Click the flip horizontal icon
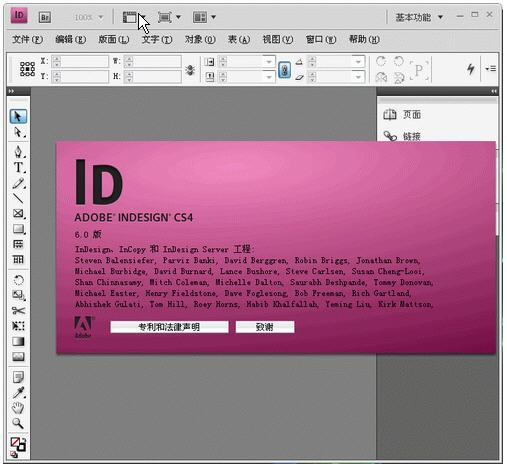This screenshot has width=507, height=467. [381, 78]
